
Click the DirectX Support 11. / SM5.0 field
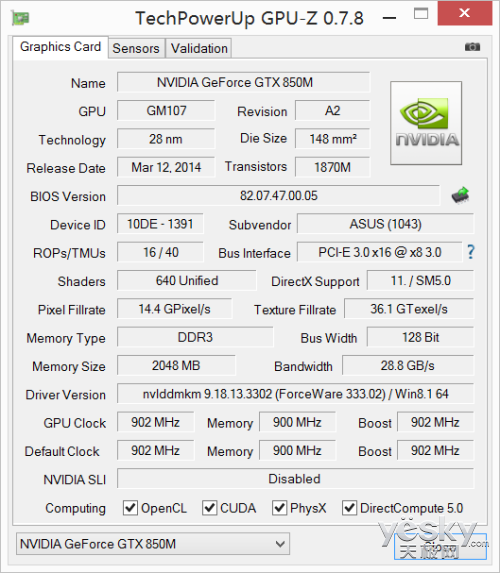pos(420,281)
